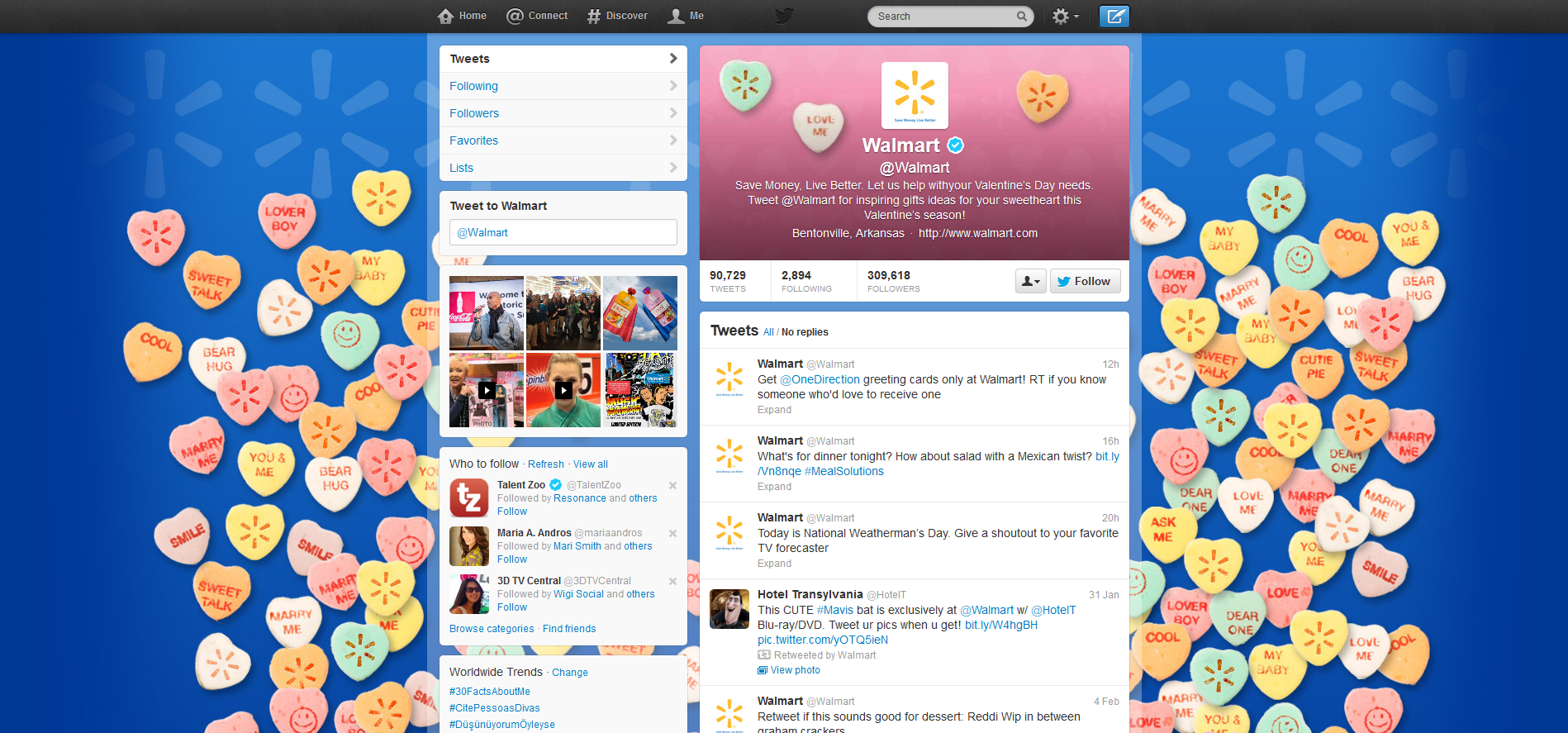The height and width of the screenshot is (733, 1568).
Task: Open the store crowd photo thumbnail
Action: (x=563, y=313)
